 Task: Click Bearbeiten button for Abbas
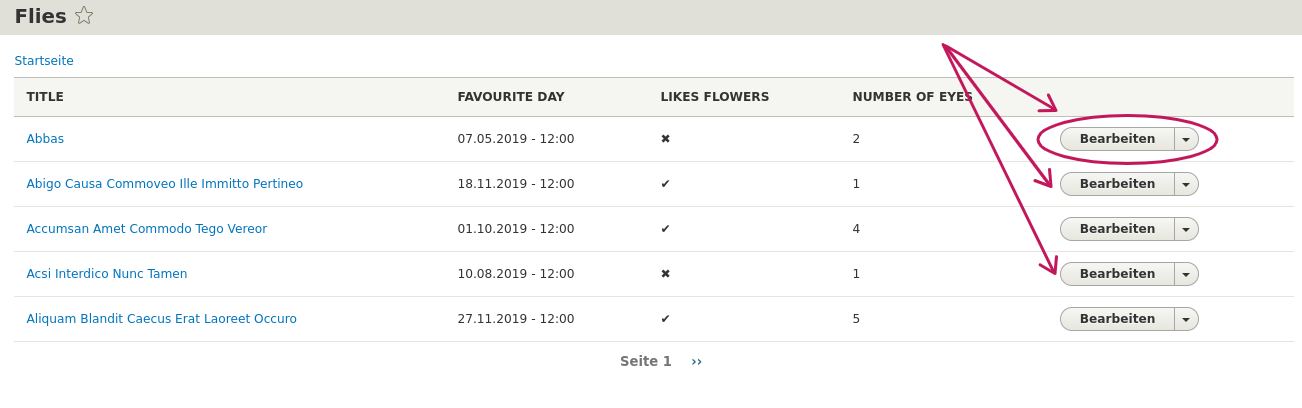click(1117, 139)
